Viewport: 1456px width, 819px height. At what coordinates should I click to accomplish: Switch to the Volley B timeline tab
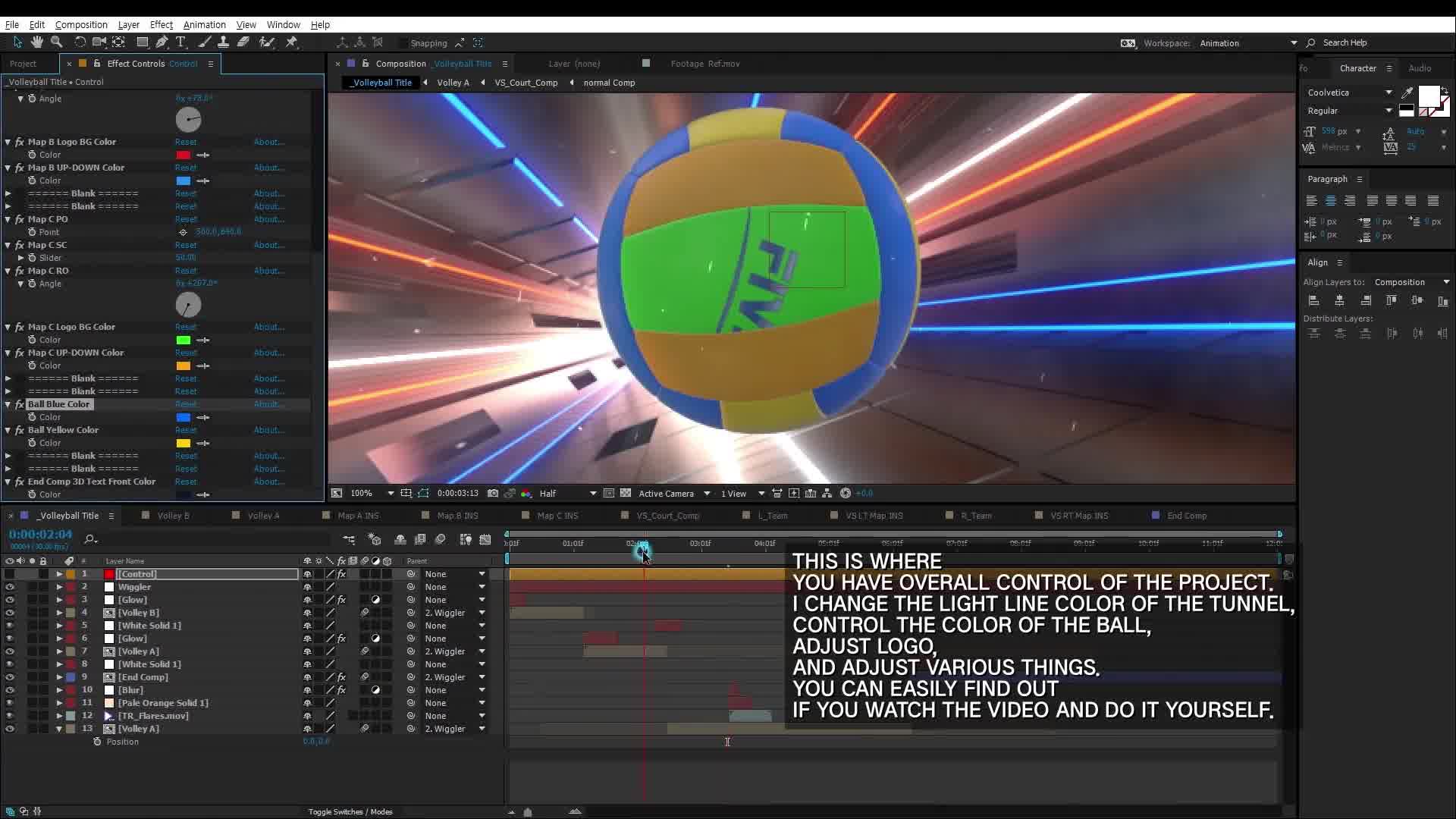pos(173,516)
